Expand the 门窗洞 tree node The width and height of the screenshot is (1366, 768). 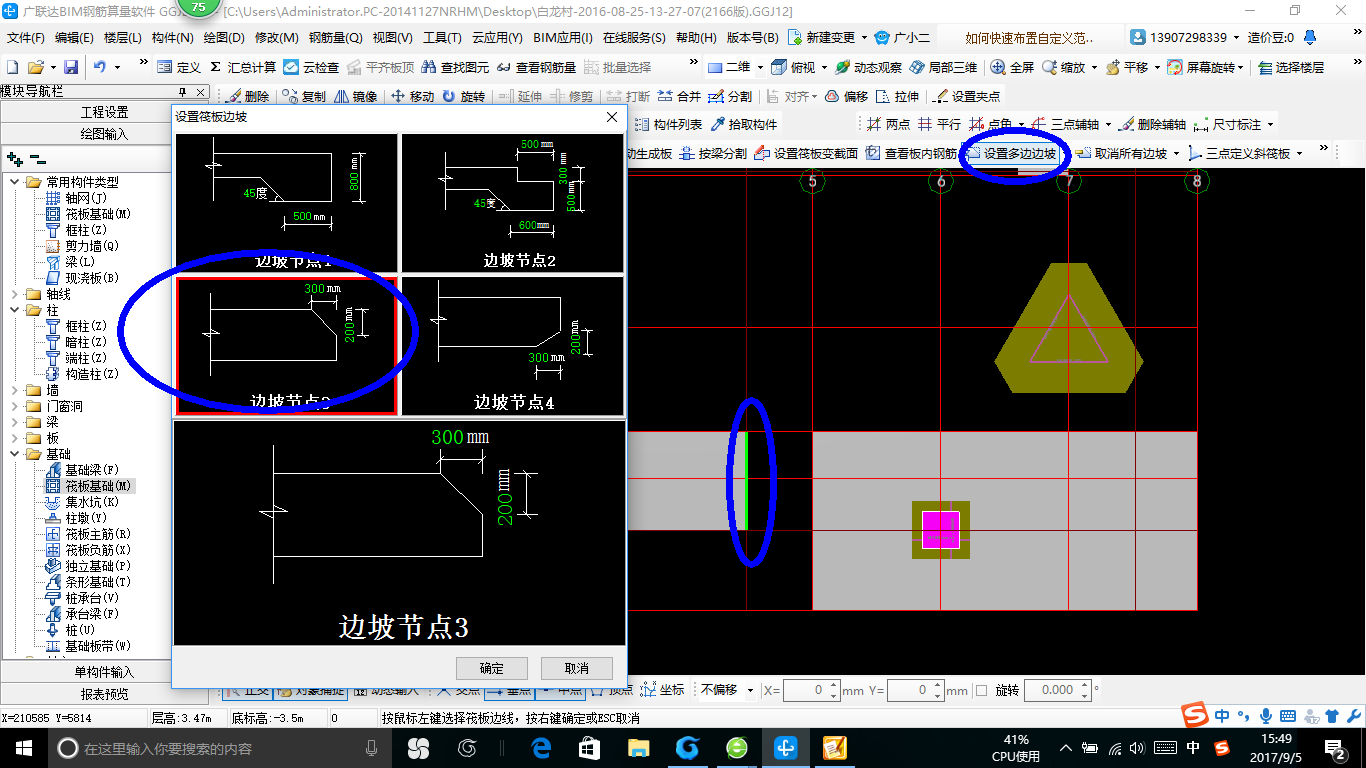tap(14, 406)
